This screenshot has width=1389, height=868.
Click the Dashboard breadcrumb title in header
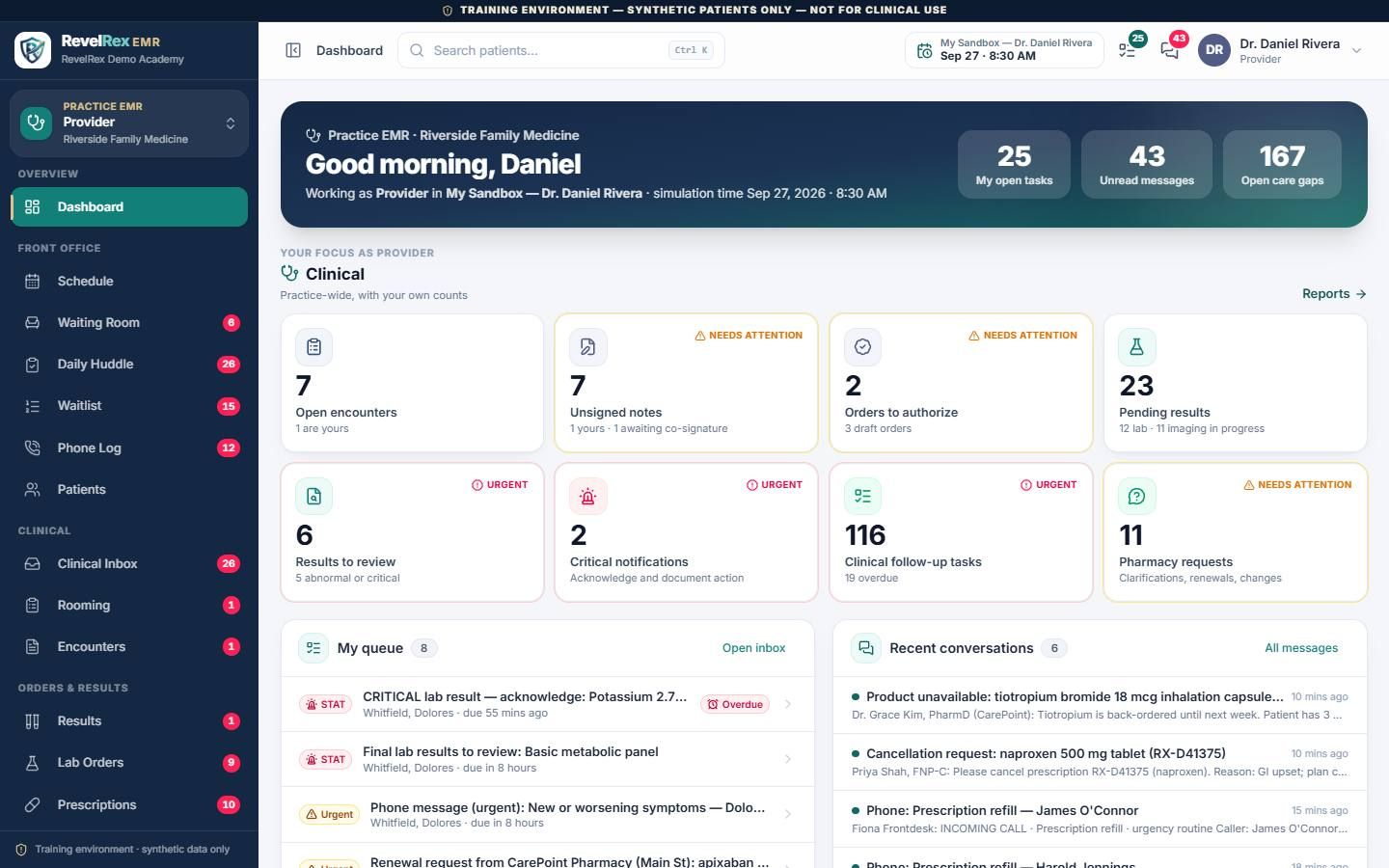[x=349, y=50]
